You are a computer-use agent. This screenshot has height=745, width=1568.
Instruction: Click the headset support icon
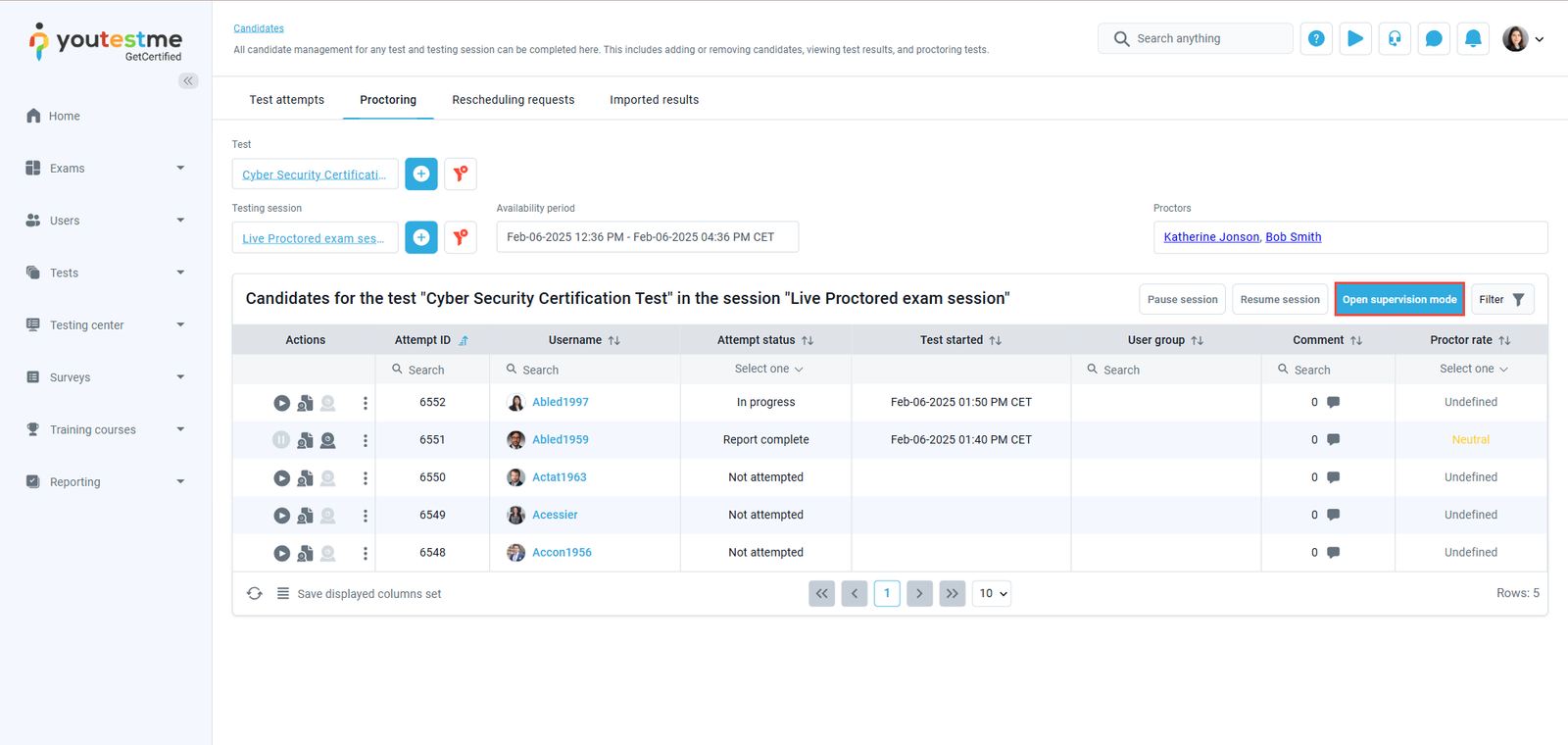click(x=1394, y=39)
